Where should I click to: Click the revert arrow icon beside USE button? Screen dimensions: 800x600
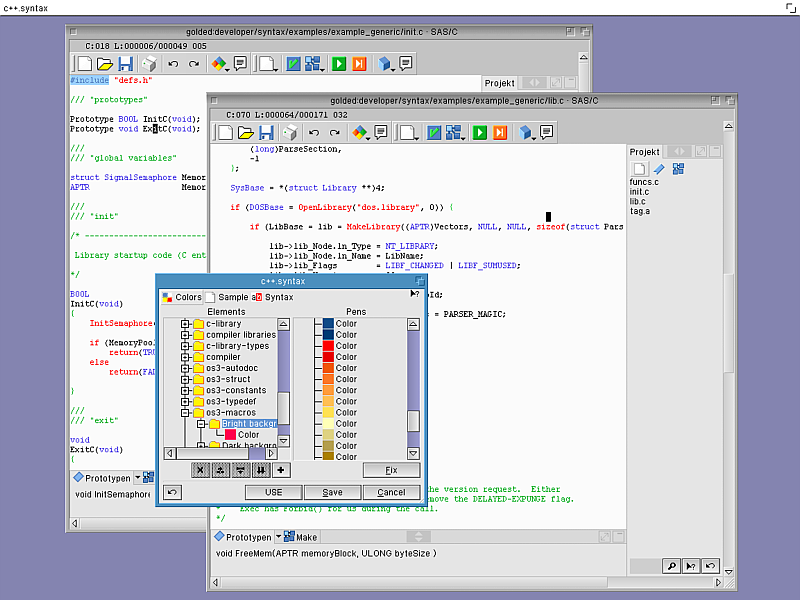(172, 492)
